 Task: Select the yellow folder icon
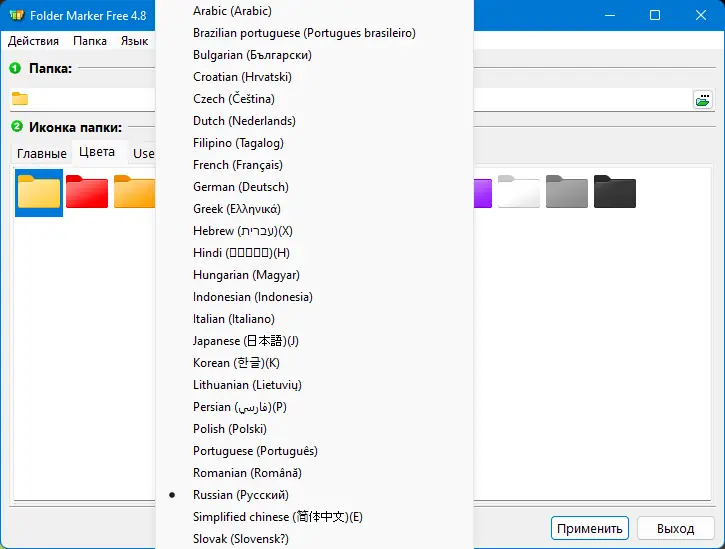click(39, 192)
